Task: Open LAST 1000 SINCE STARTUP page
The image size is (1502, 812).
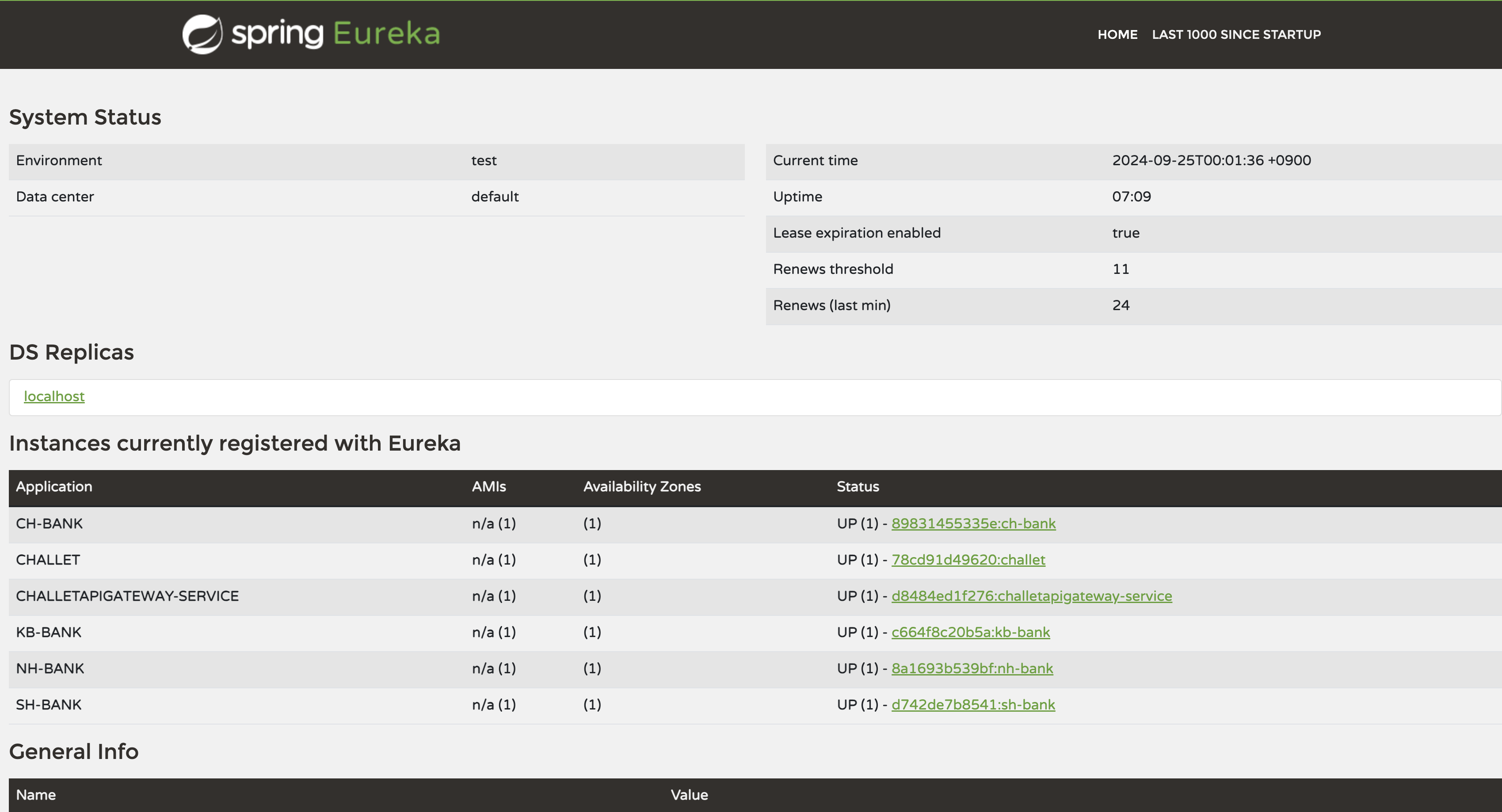Action: coord(1236,34)
